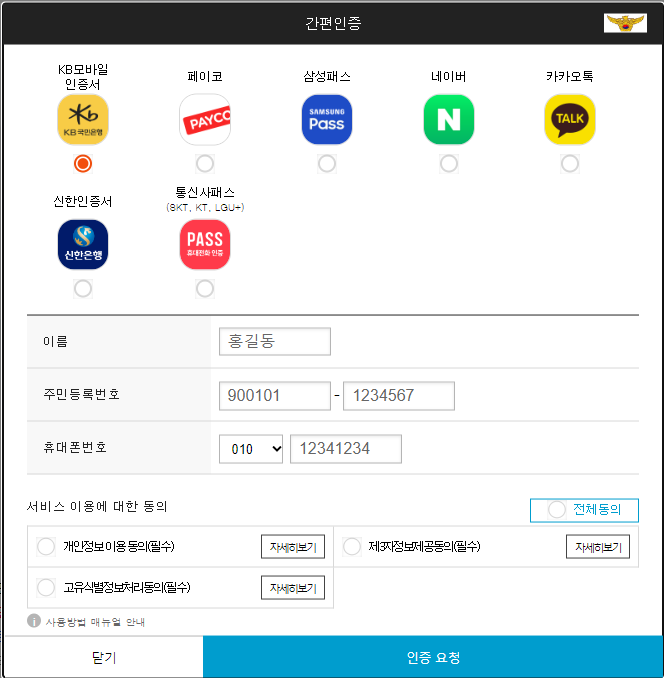Click the 1234567 resident number back field

coord(399,396)
